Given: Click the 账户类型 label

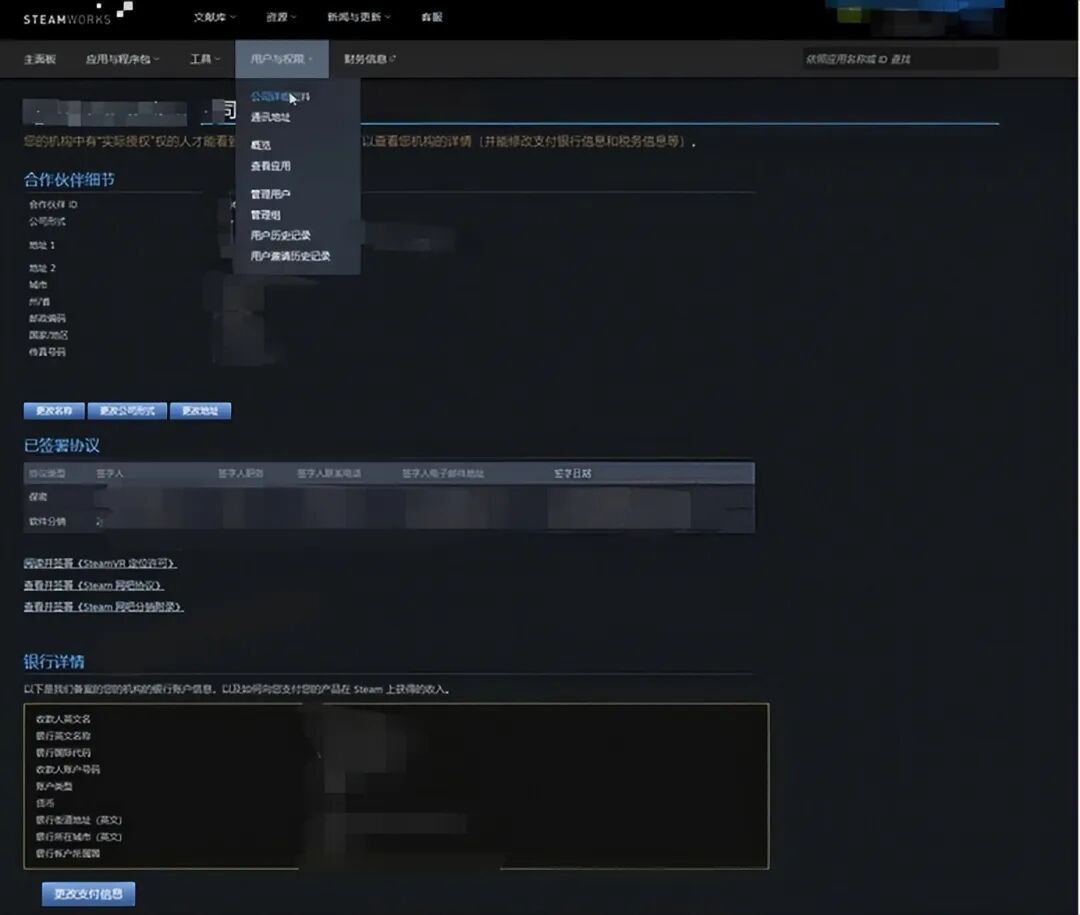Looking at the screenshot, I should pyautogui.click(x=54, y=786).
